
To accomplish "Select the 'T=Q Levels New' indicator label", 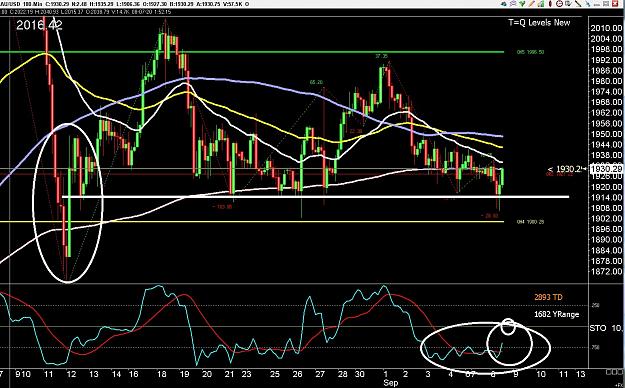I will coord(539,23).
